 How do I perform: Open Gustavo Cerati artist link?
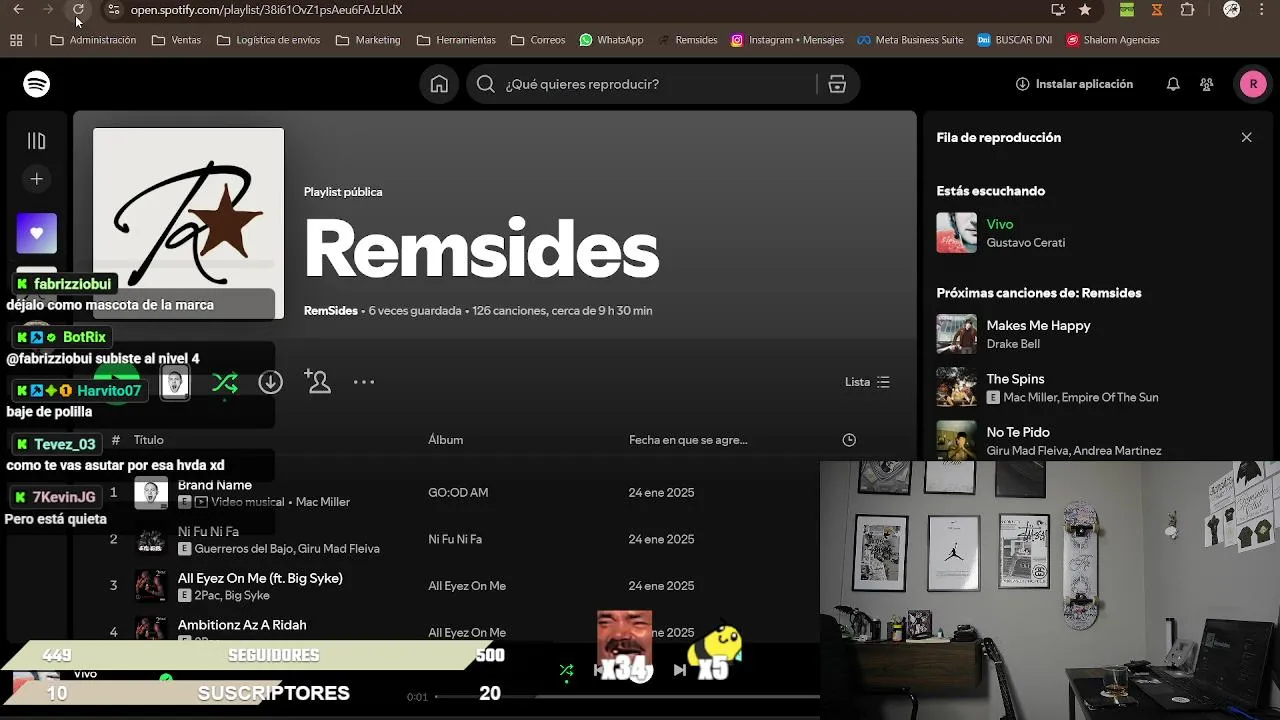point(1025,243)
